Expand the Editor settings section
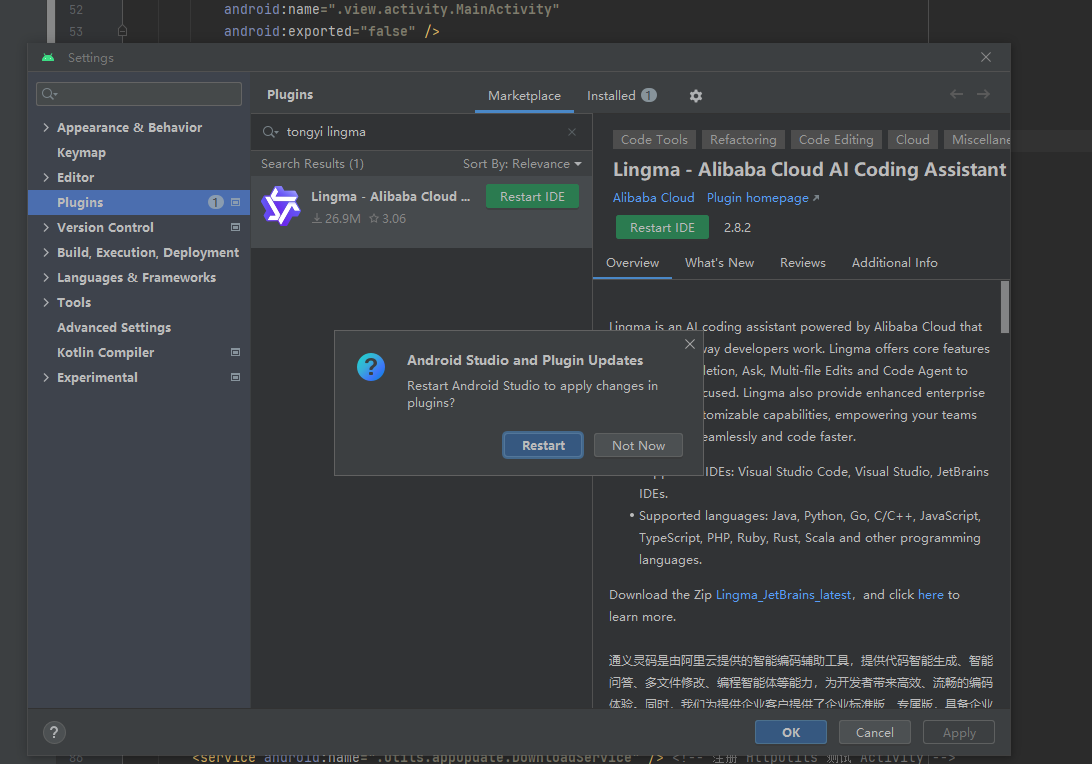This screenshot has width=1092, height=764. point(46,178)
